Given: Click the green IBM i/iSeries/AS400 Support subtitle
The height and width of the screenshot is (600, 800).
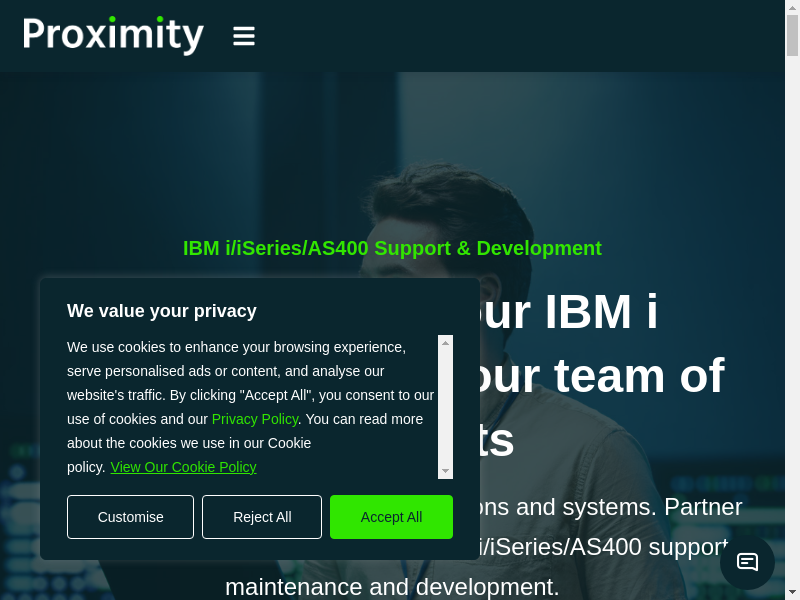Looking at the screenshot, I should point(392,248).
